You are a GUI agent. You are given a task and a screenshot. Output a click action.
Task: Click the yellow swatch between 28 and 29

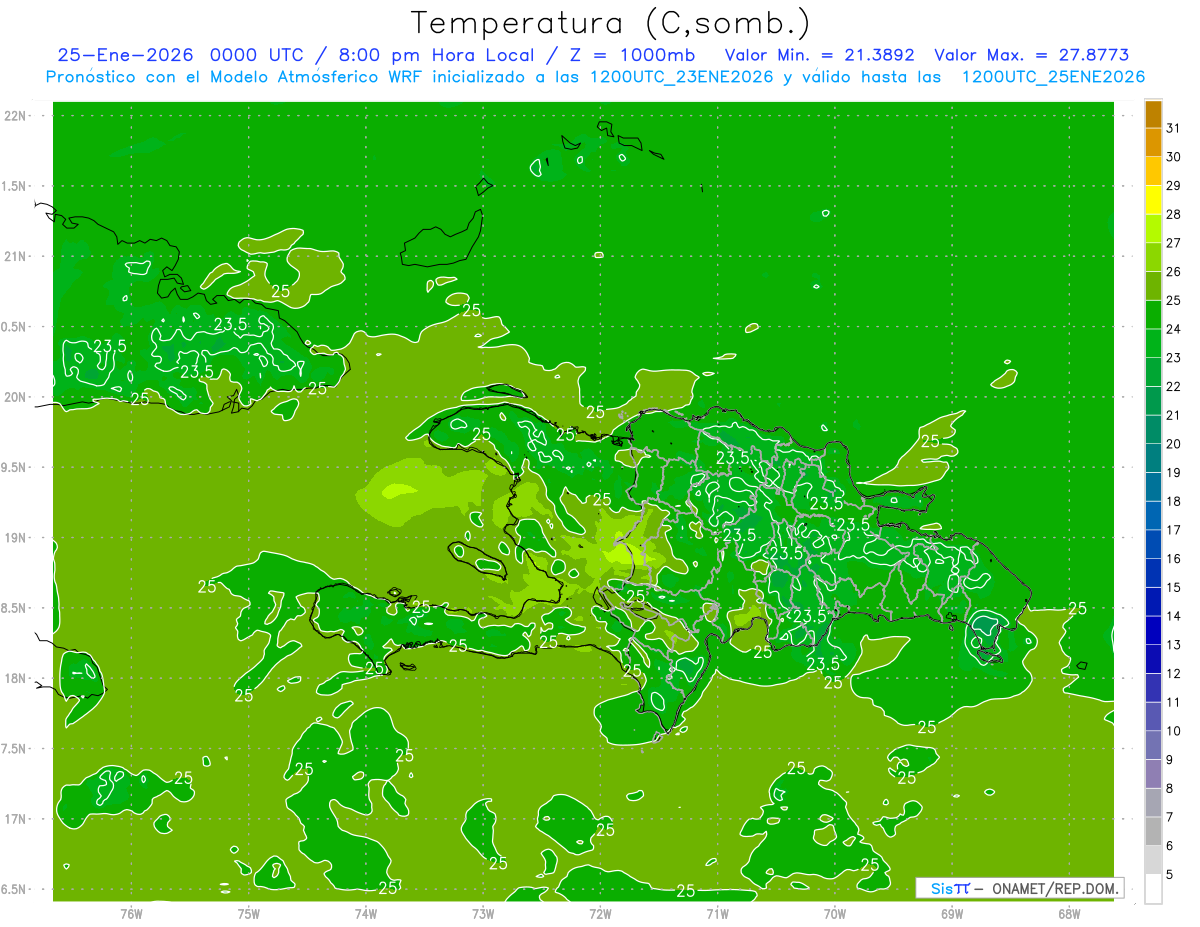1153,200
